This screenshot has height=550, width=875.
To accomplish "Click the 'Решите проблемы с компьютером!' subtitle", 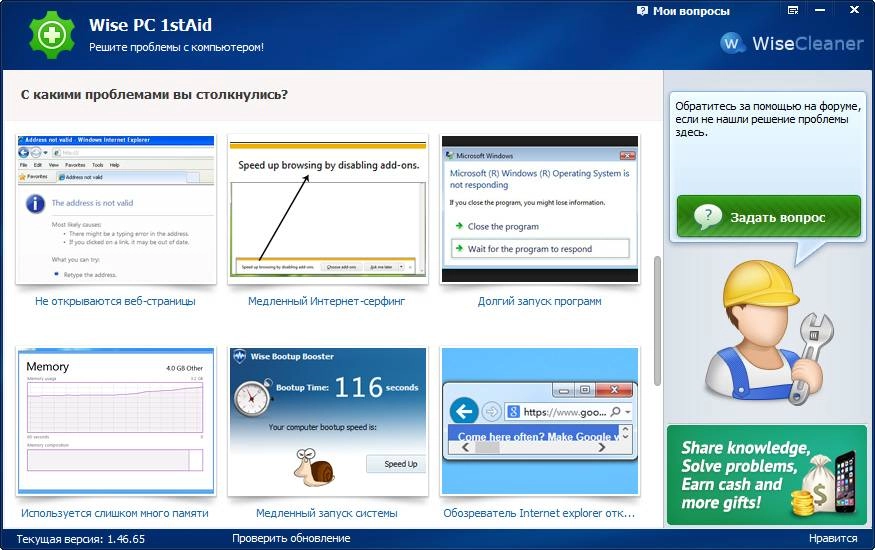I will [x=176, y=47].
